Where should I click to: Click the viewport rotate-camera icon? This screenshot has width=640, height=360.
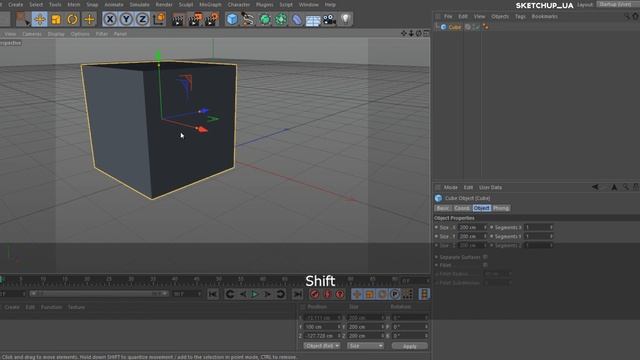coord(418,33)
